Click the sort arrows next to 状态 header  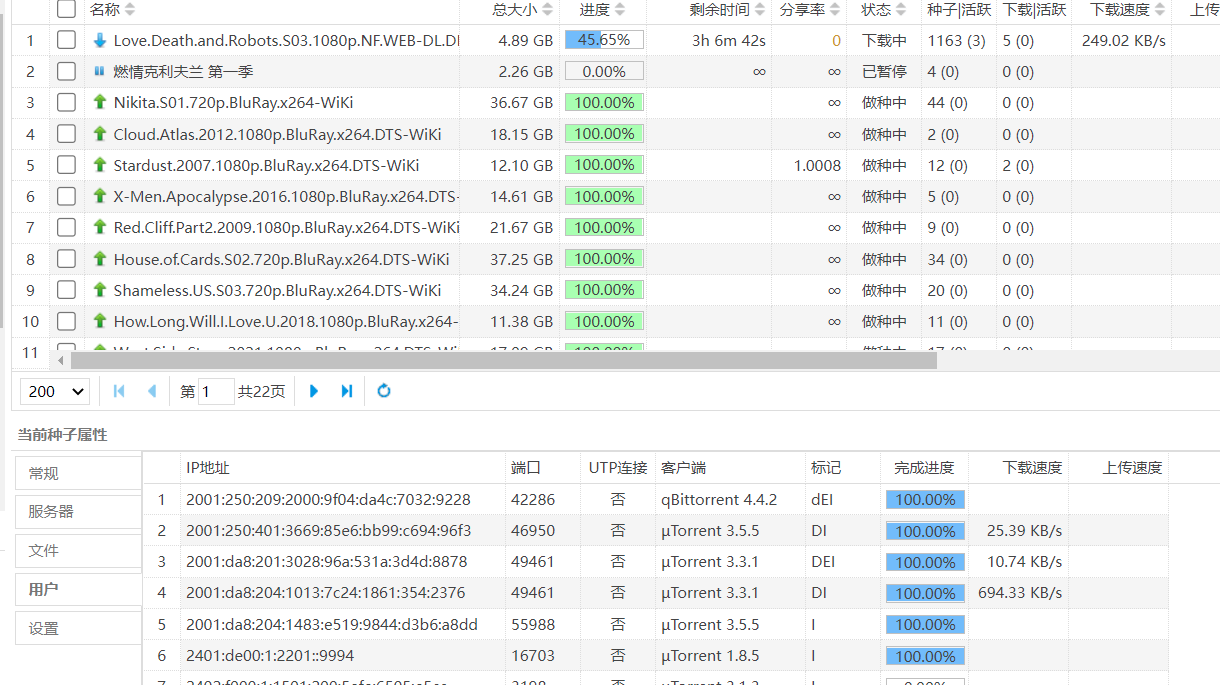(x=902, y=10)
